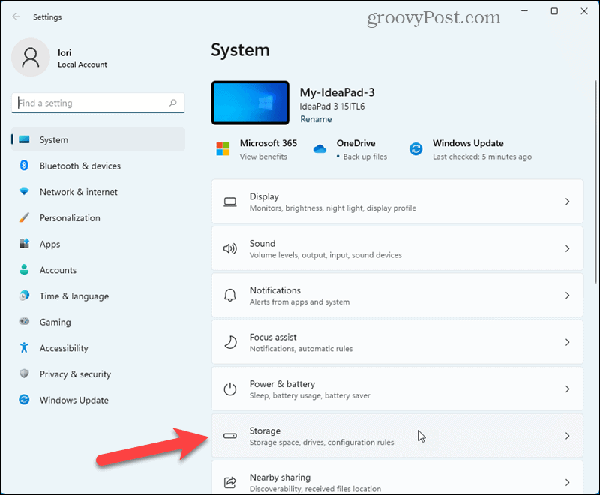Open Windows Update in sidebar

click(98, 400)
